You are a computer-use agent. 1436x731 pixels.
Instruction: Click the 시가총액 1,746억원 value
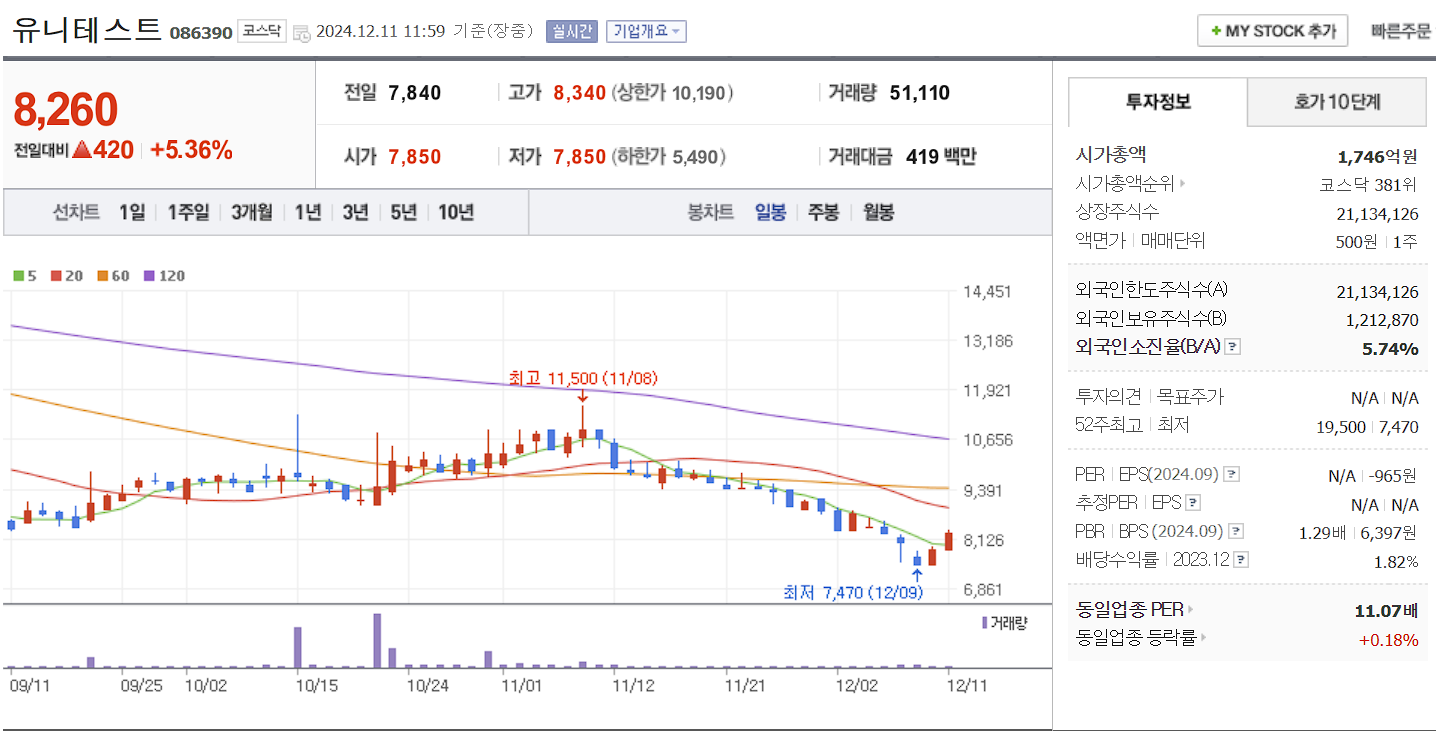[x=1377, y=156]
